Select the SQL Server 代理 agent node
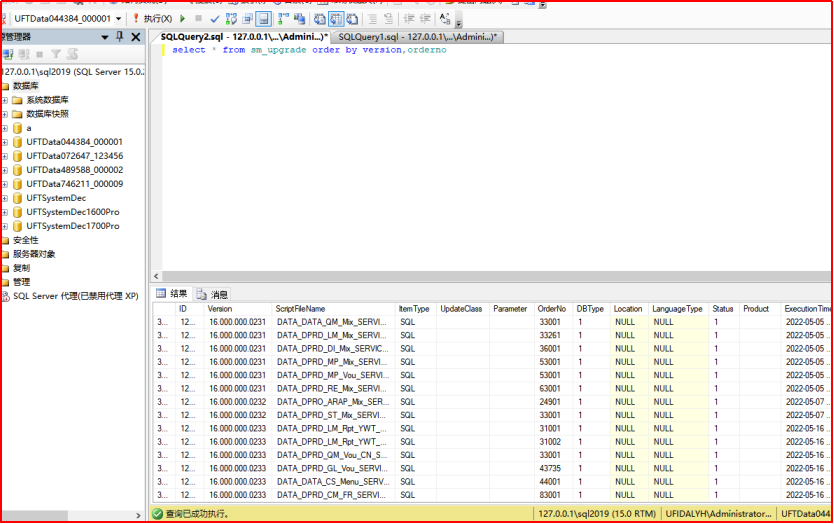This screenshot has width=834, height=524. [x=75, y=296]
